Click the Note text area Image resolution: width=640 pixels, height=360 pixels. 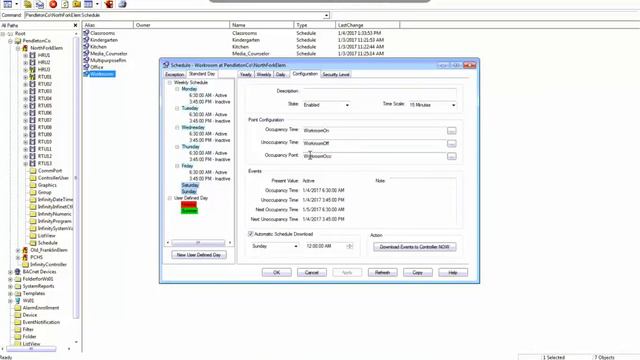pyautogui.click(x=422, y=202)
